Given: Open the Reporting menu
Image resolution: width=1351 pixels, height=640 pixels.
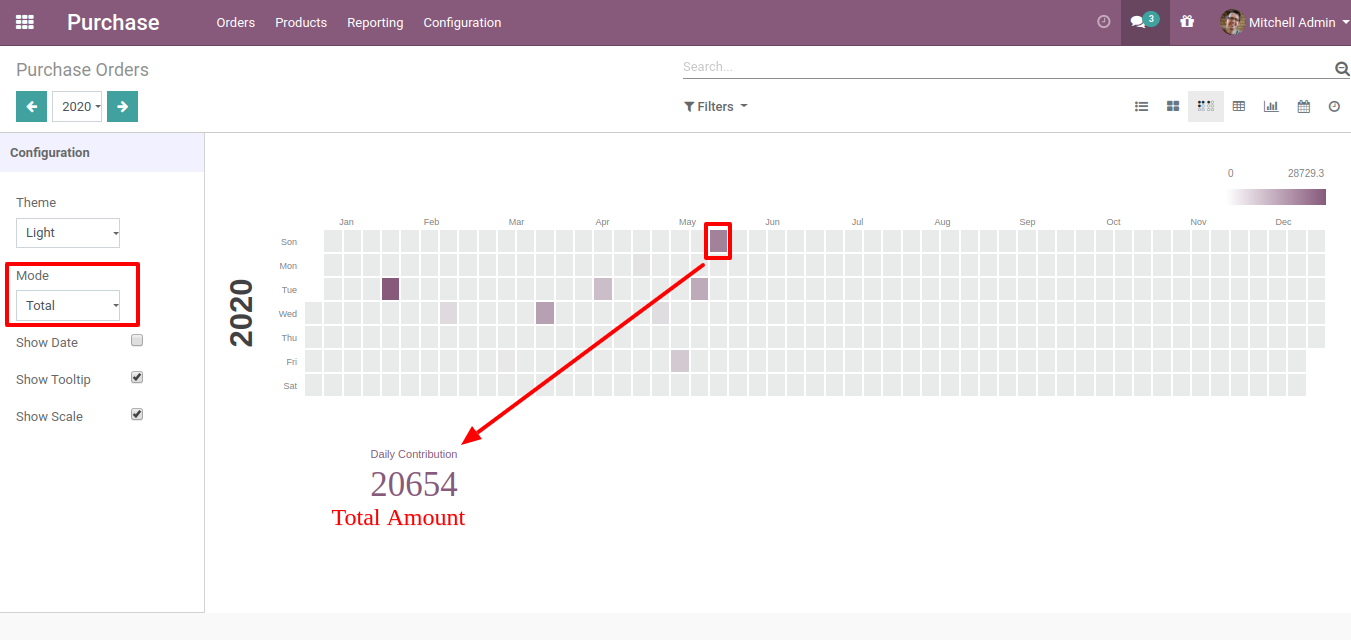Looking at the screenshot, I should coord(375,22).
